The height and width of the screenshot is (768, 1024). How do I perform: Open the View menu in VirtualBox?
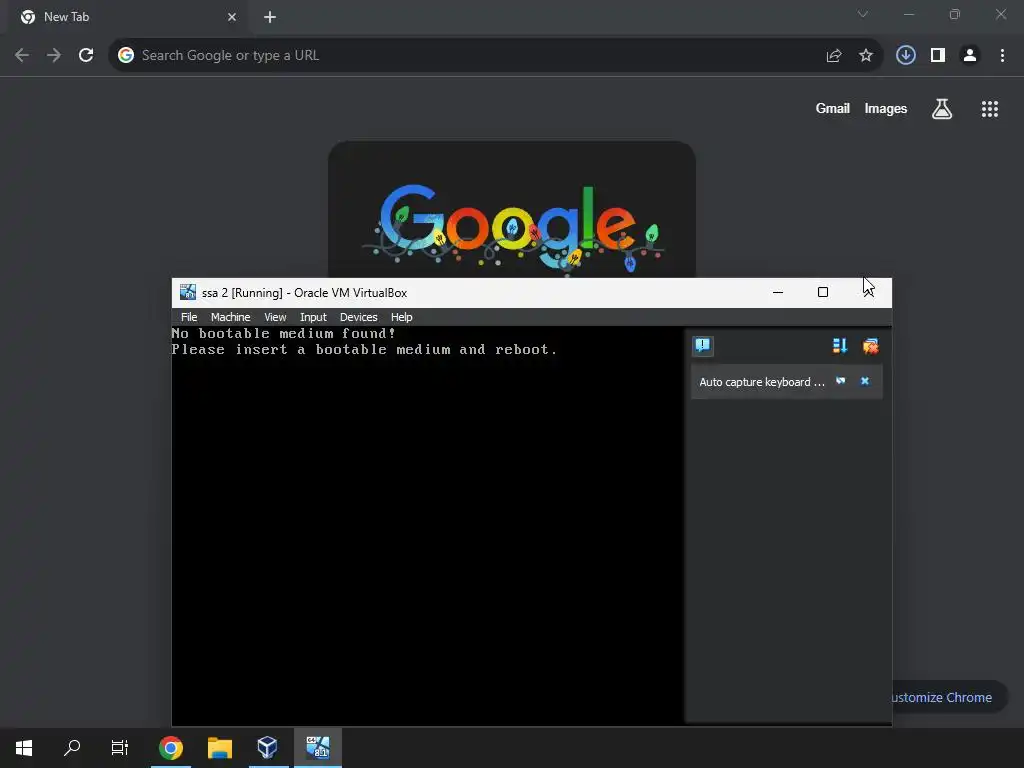click(275, 317)
